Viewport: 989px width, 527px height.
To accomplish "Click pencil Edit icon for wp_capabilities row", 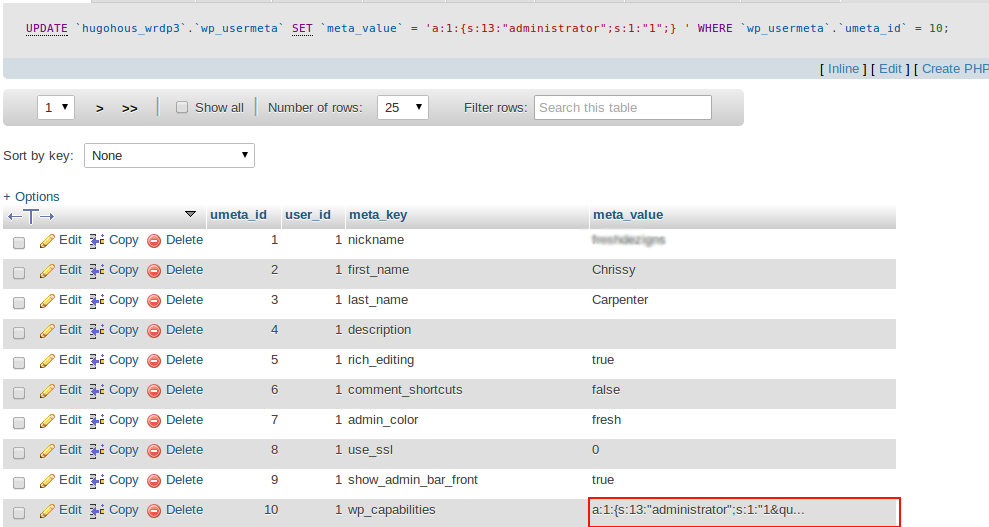I will 47,511.
